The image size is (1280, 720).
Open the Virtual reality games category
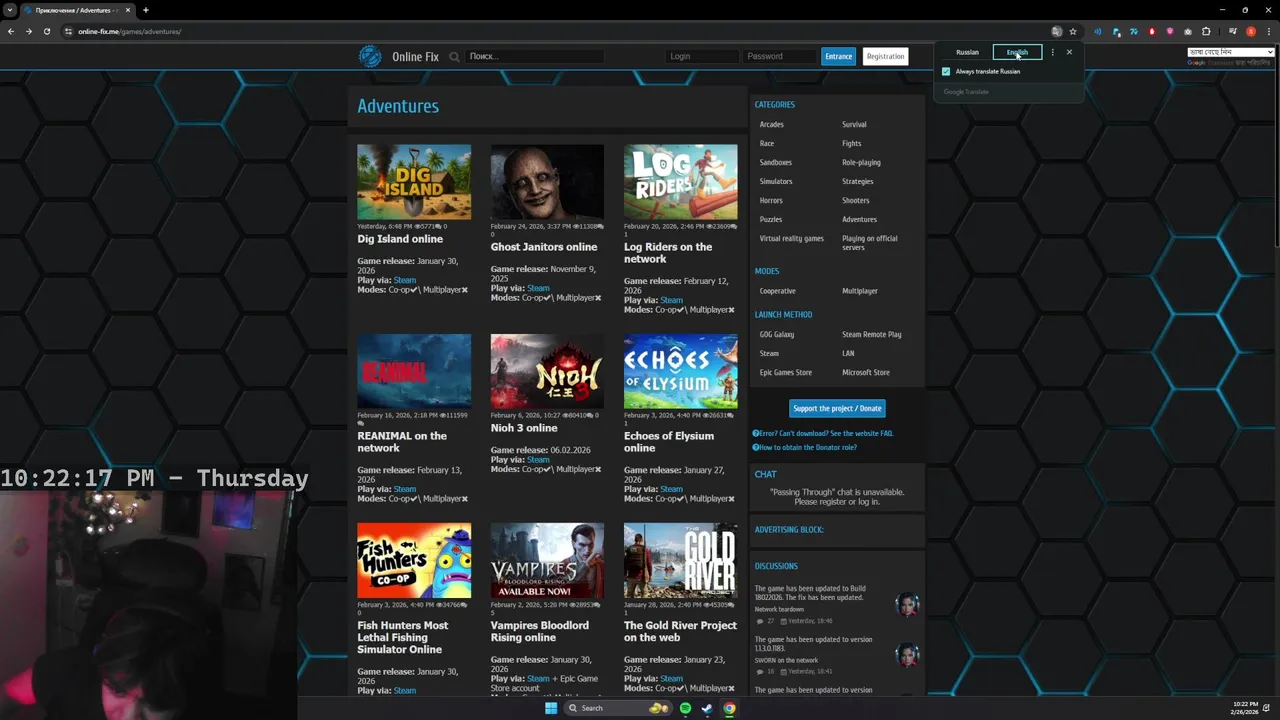[x=791, y=238]
